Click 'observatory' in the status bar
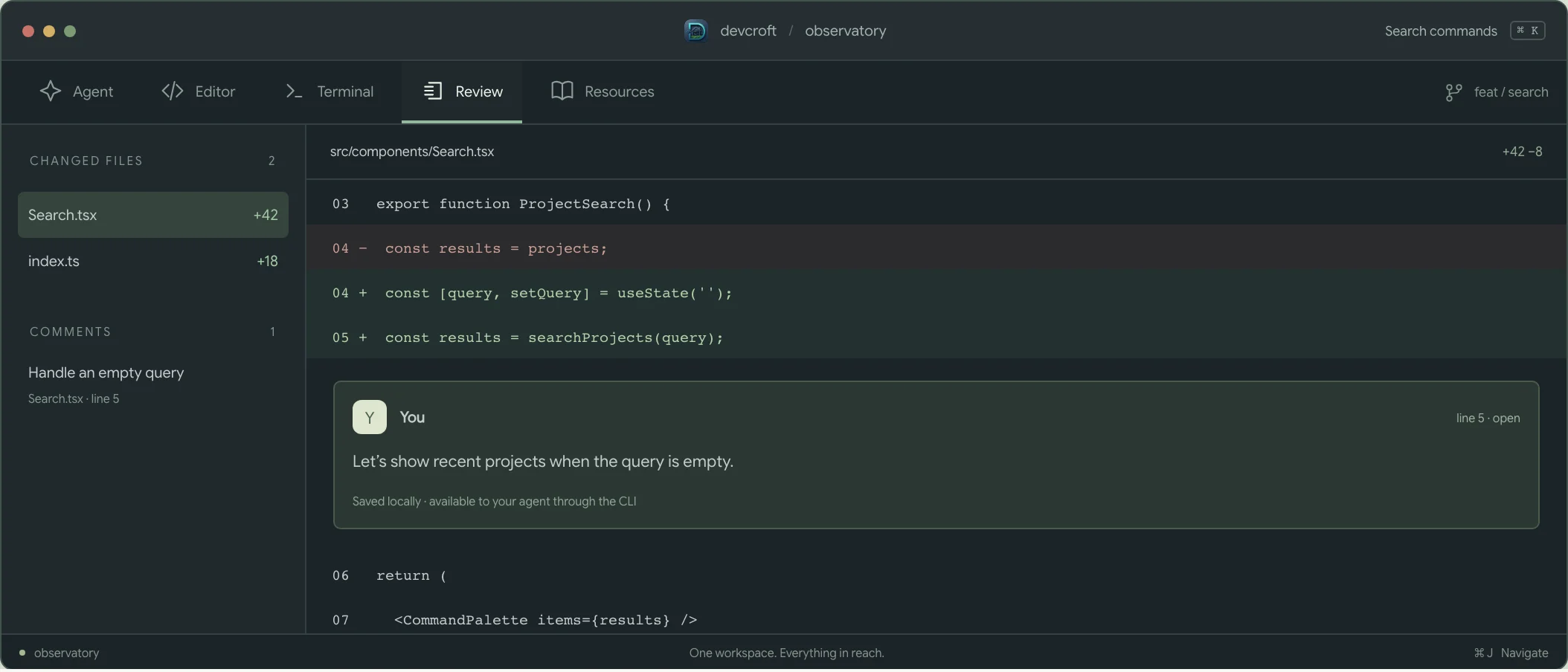1568x672 pixels. [x=66, y=653]
